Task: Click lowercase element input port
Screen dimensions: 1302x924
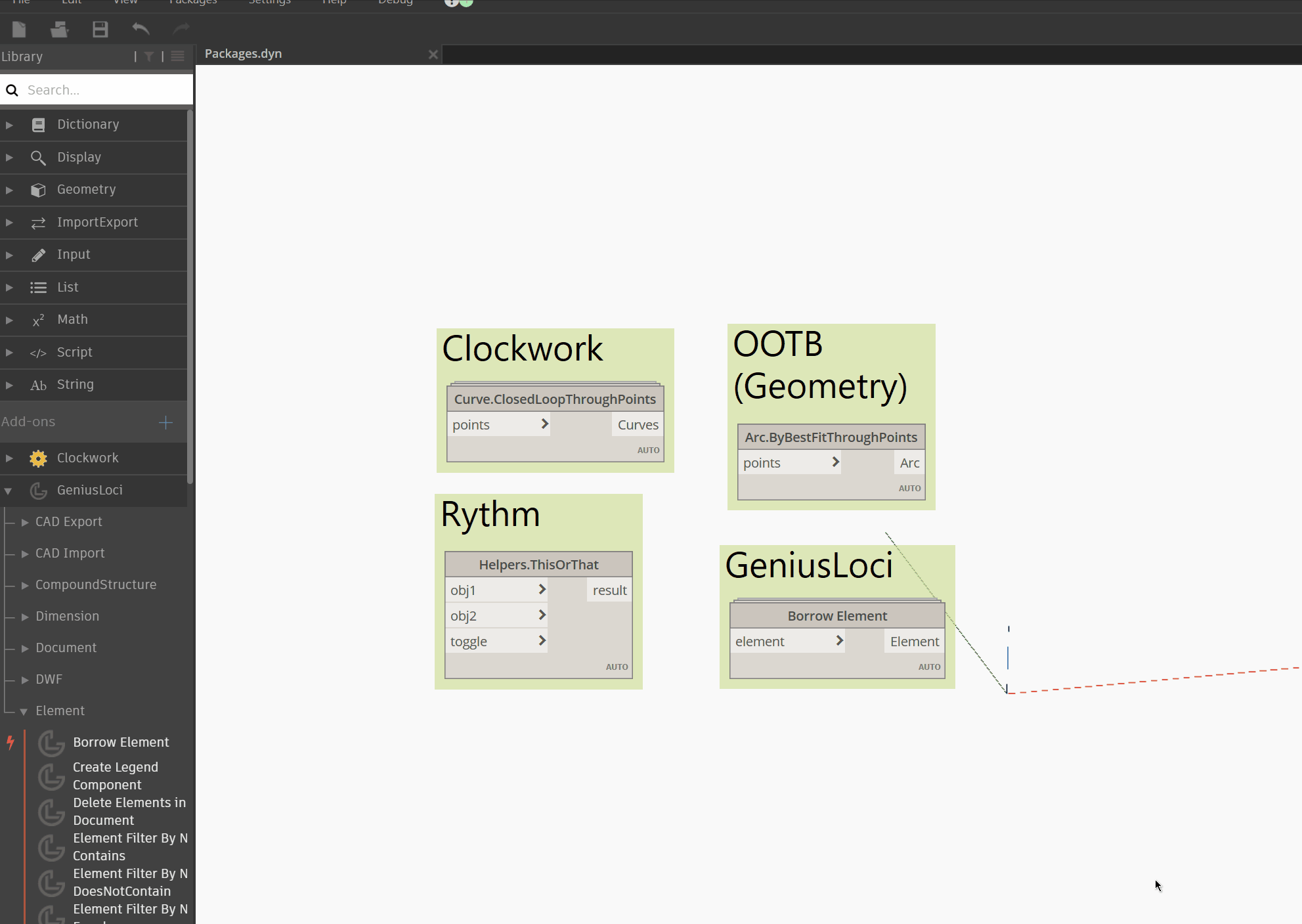Action: (x=788, y=641)
